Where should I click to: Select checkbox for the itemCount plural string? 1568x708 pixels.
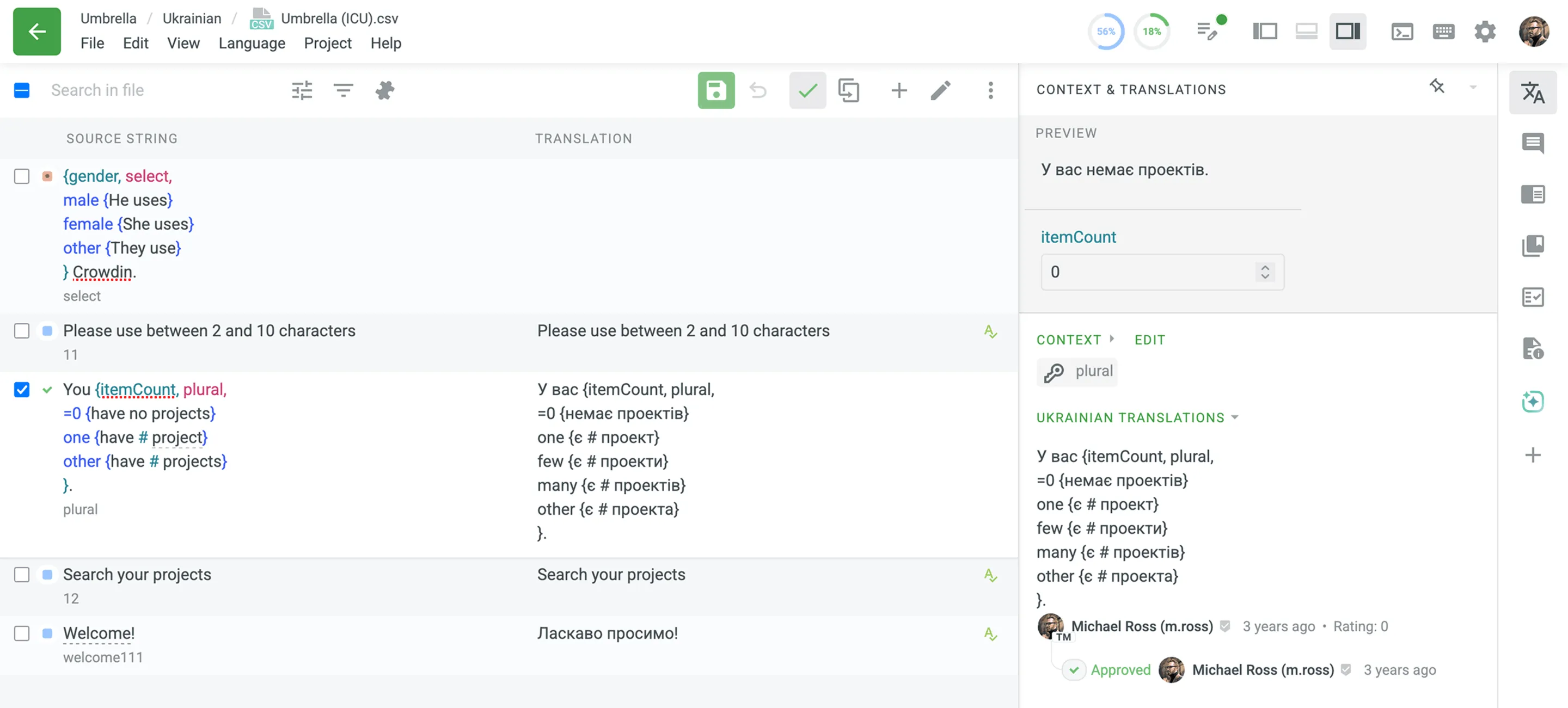pyautogui.click(x=22, y=390)
